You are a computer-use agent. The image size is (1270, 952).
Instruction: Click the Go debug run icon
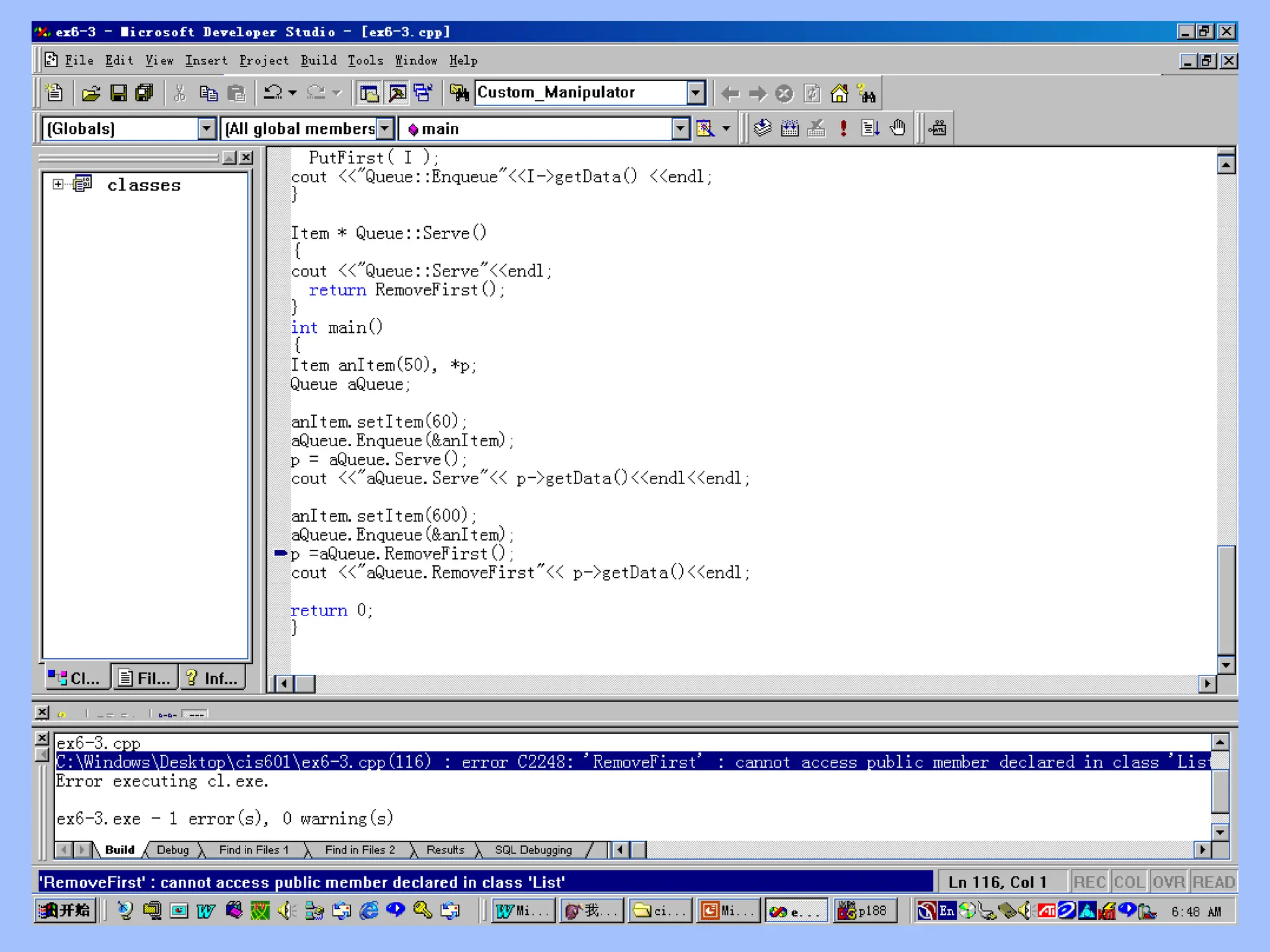[x=870, y=128]
